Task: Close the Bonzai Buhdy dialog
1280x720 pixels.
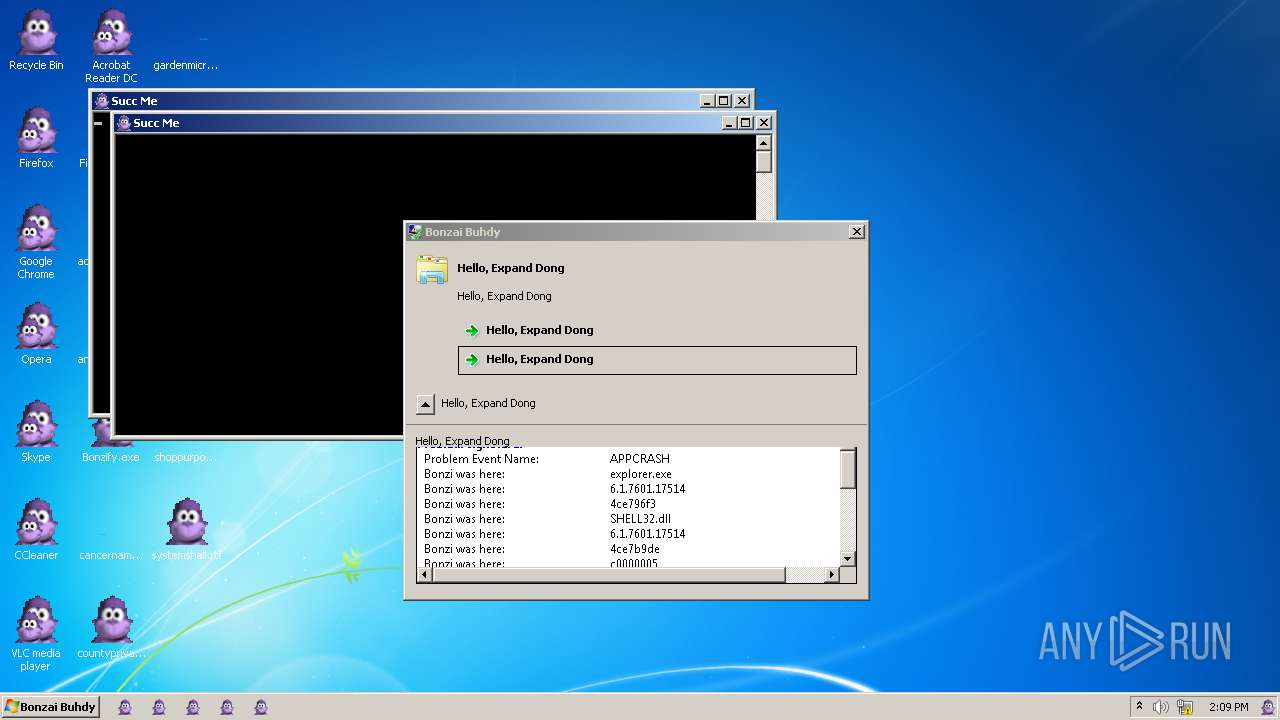Action: tap(857, 232)
